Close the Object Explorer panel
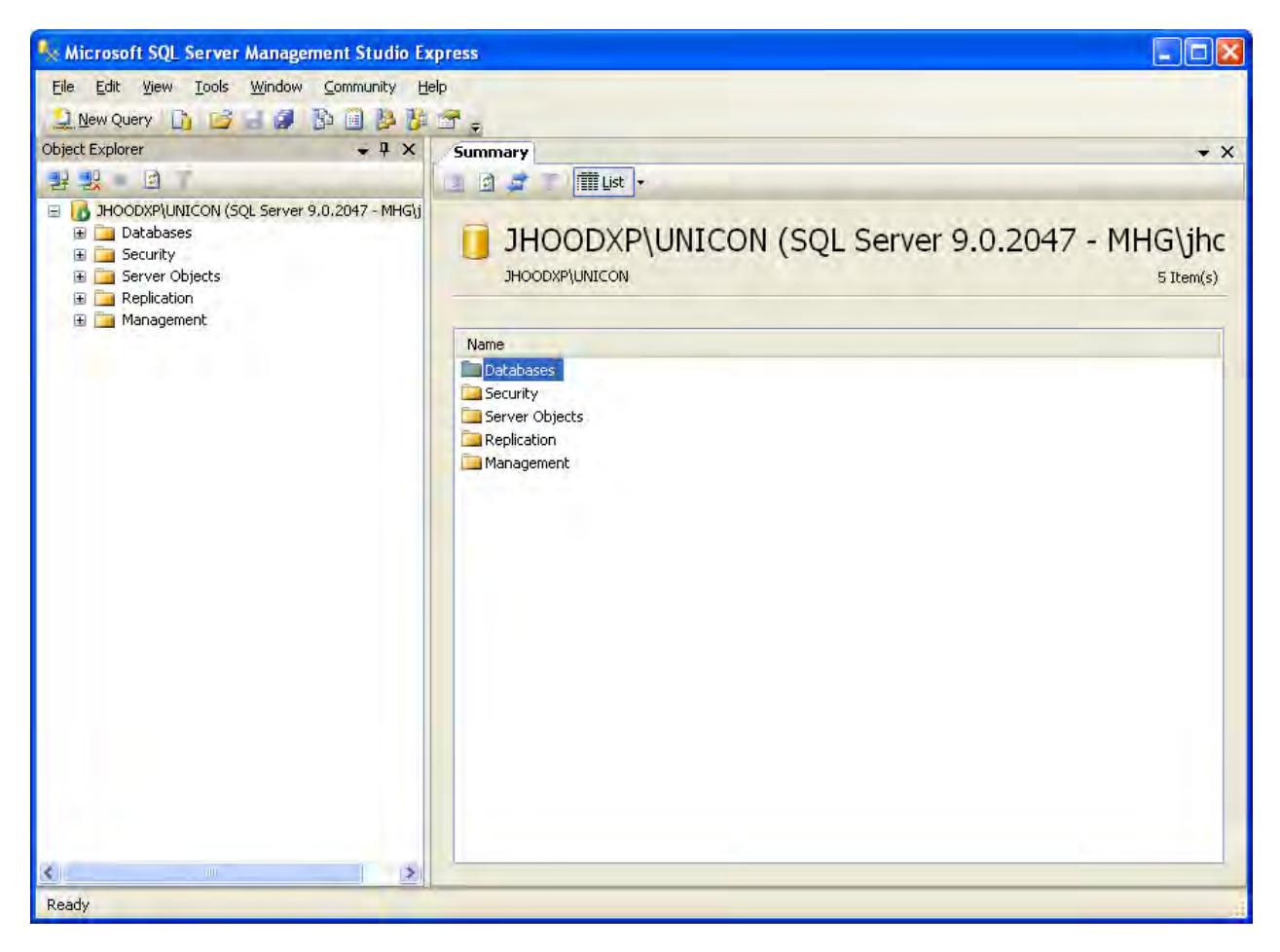Viewport: 1280px width, 952px height. click(409, 149)
